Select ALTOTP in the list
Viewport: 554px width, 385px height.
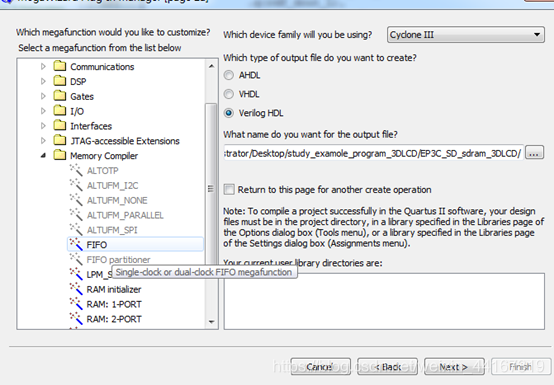click(x=102, y=171)
